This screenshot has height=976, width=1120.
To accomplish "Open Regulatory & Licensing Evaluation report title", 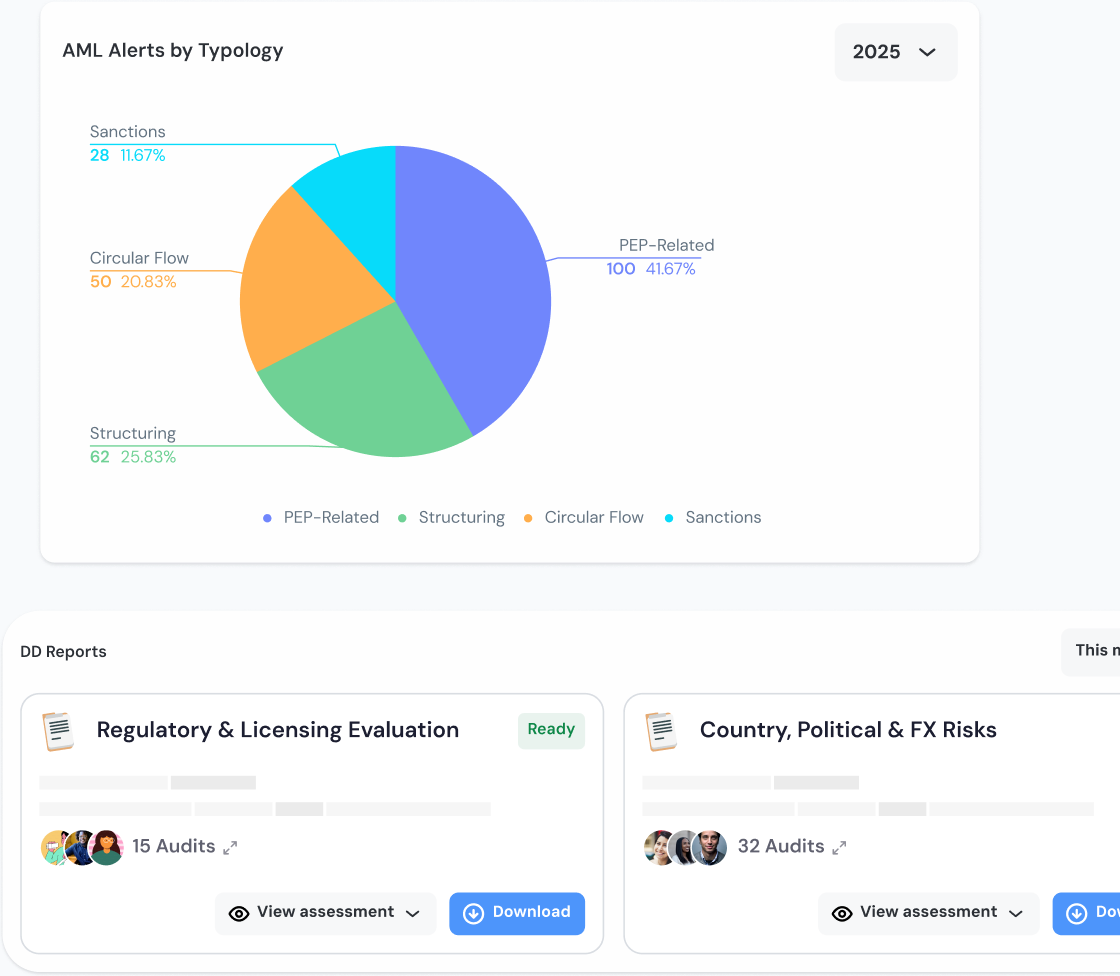I will pyautogui.click(x=278, y=729).
